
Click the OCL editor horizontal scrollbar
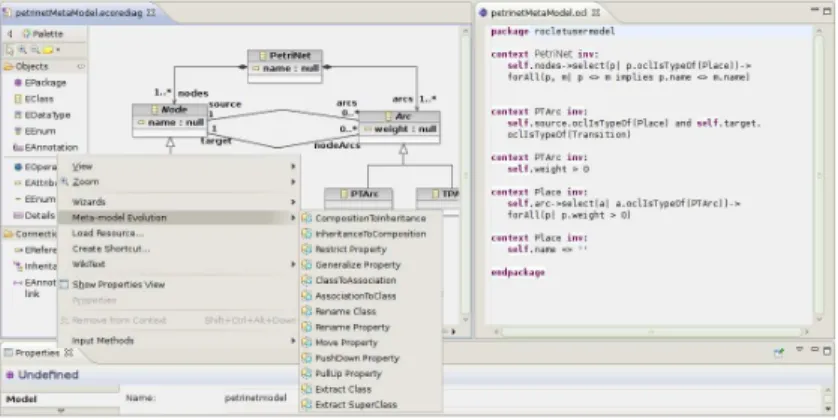click(651, 332)
